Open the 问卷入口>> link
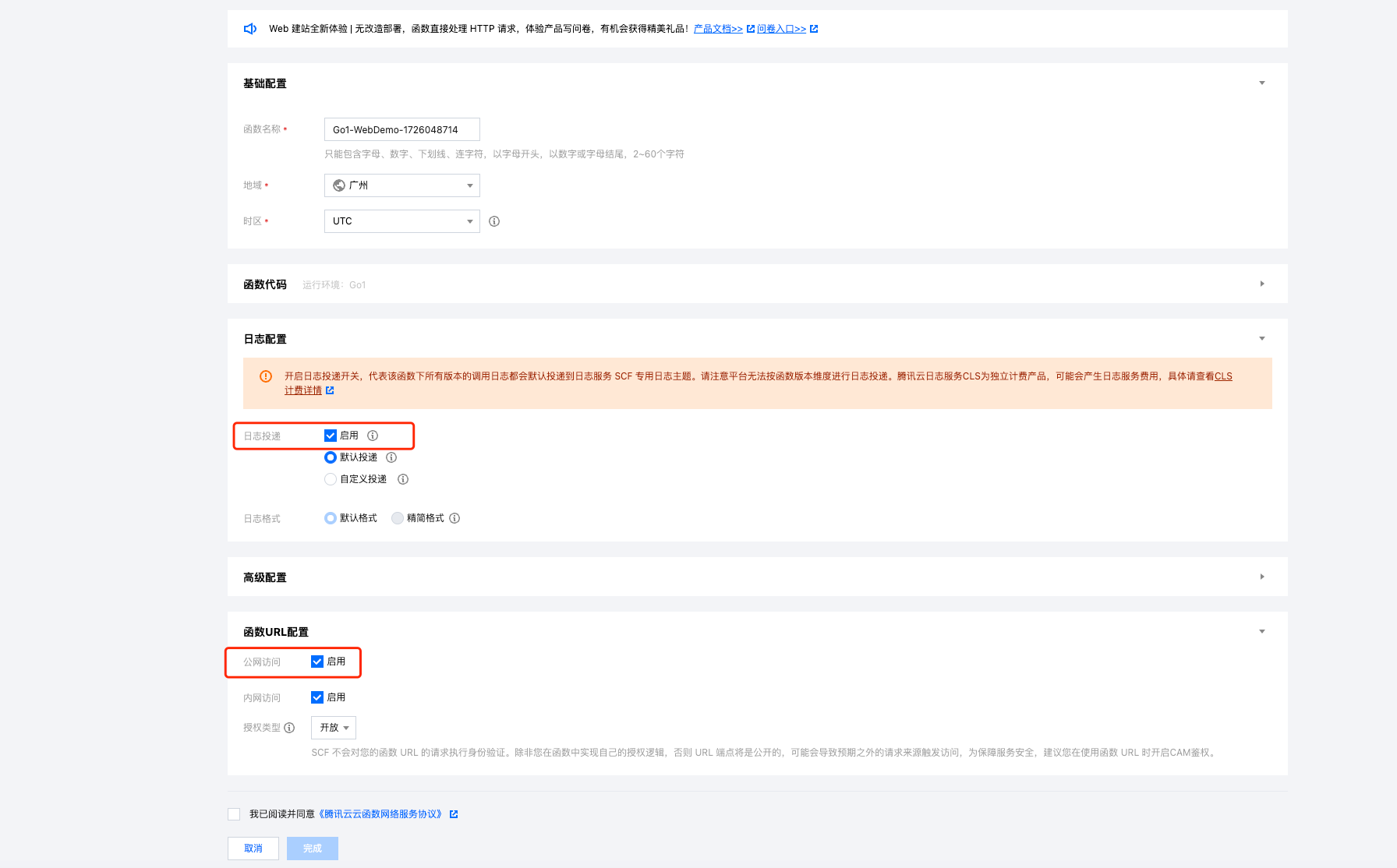1397x868 pixels. point(781,29)
